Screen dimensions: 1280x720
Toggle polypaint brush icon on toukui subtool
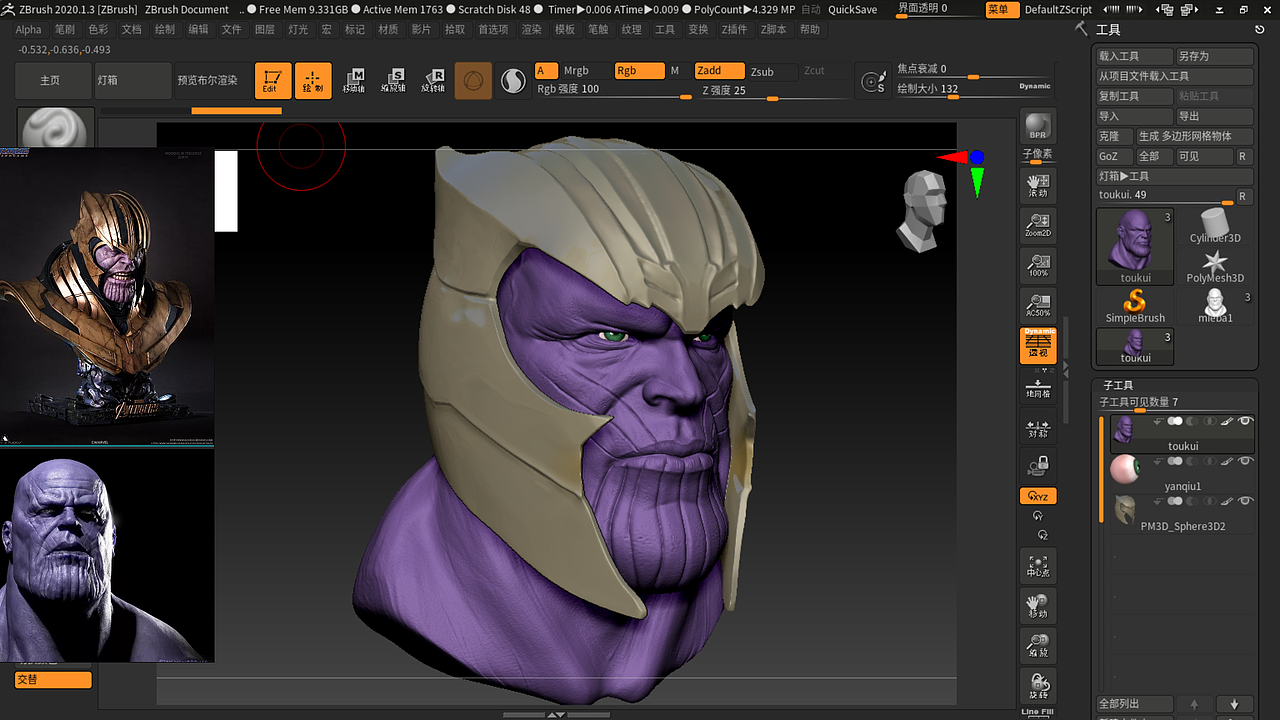click(1229, 421)
